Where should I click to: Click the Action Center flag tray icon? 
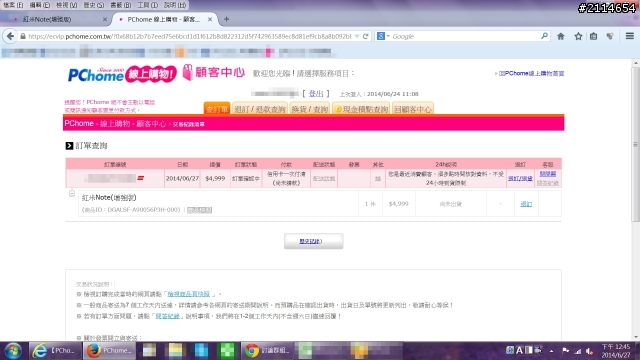(x=565, y=351)
